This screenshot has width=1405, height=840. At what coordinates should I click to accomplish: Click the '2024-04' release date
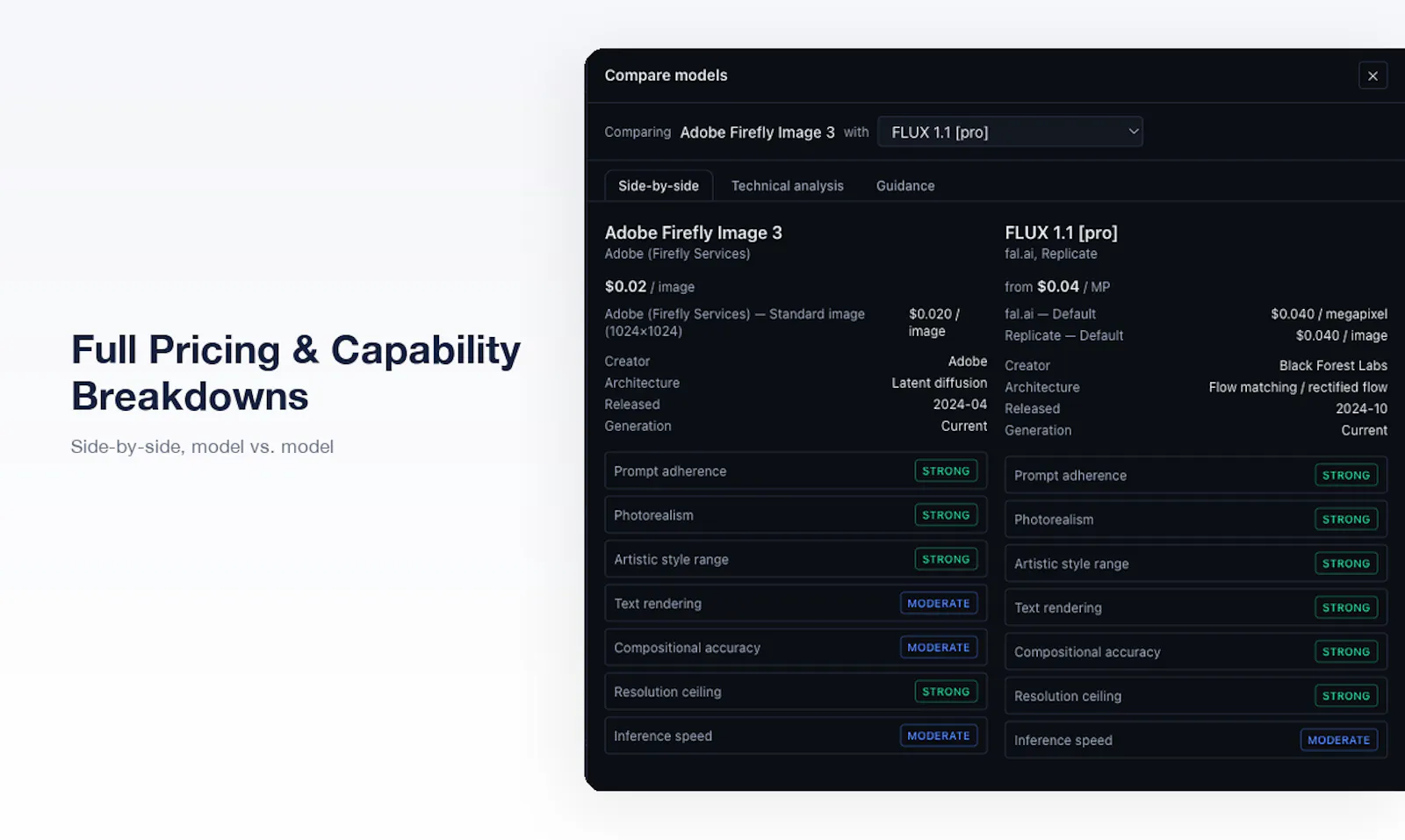pos(960,405)
